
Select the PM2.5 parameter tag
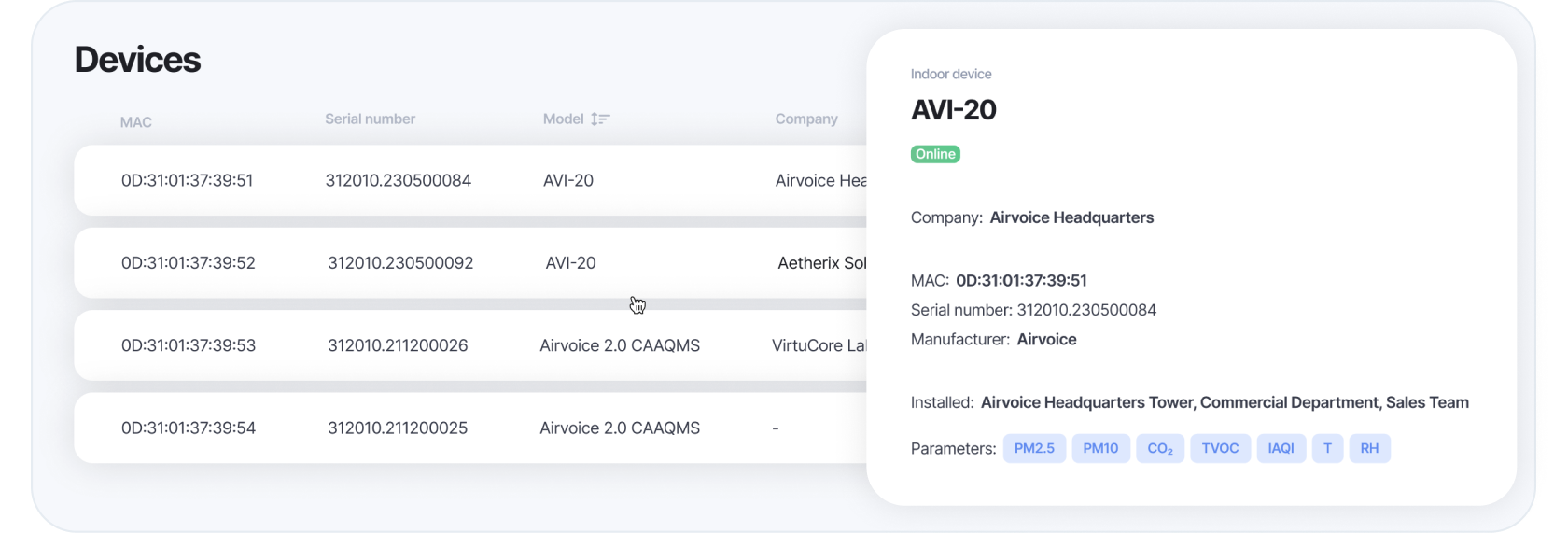1034,449
